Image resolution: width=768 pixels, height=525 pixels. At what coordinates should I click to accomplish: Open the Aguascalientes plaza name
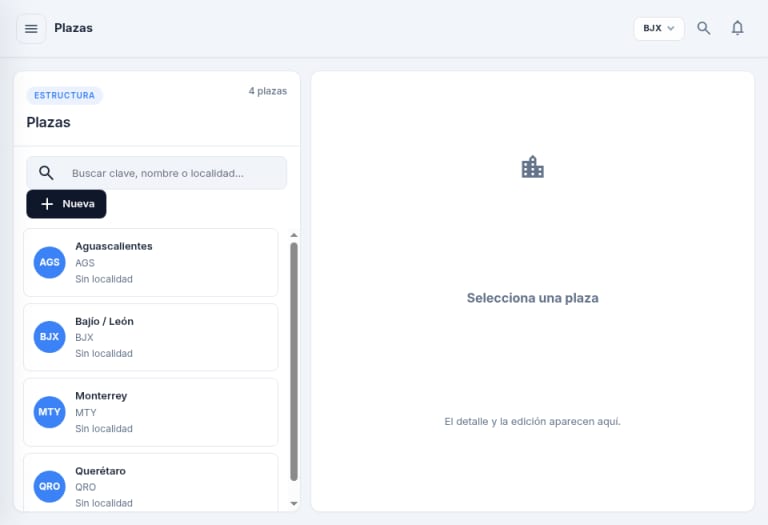[x=114, y=246]
